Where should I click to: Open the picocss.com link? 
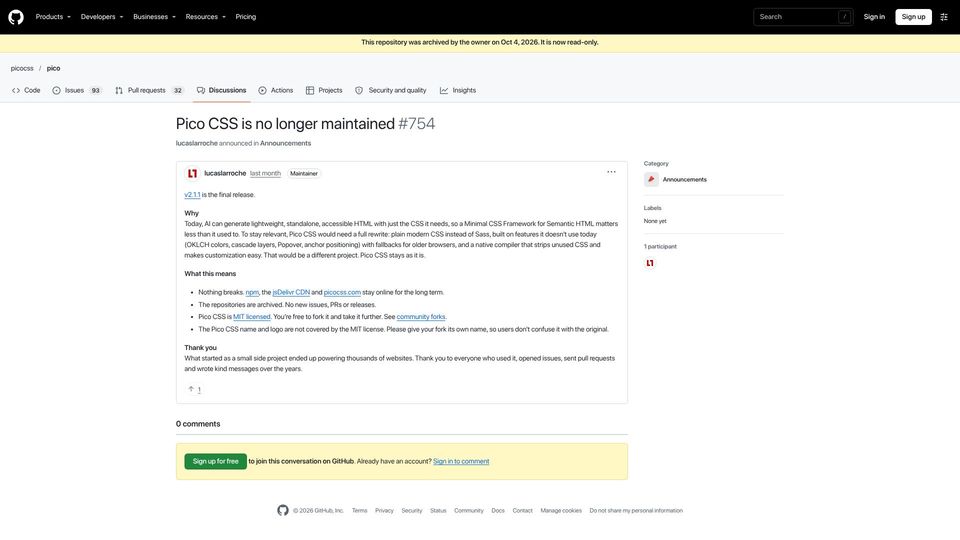click(x=342, y=293)
